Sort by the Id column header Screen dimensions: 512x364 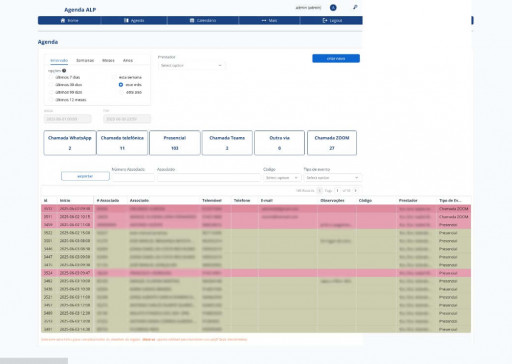click(x=46, y=201)
